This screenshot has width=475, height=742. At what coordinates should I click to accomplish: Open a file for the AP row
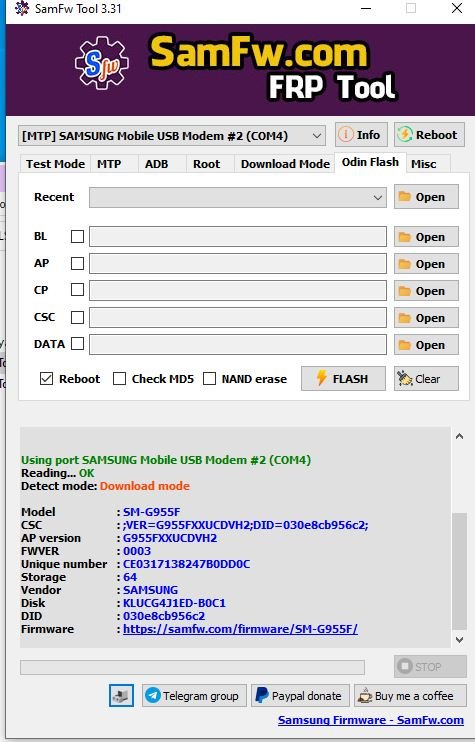pos(426,264)
